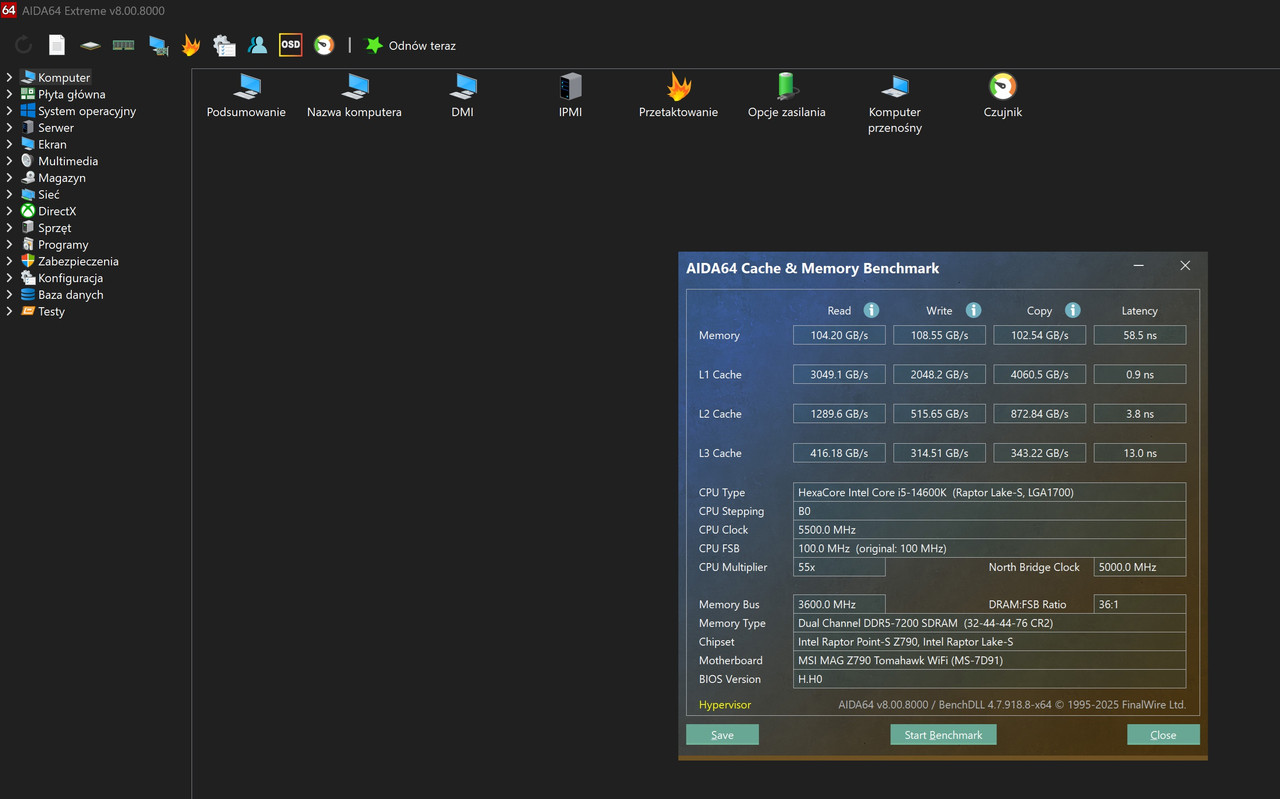This screenshot has width=1280, height=799.
Task: Expand the Multimedia tree node arrow
Action: pos(9,161)
